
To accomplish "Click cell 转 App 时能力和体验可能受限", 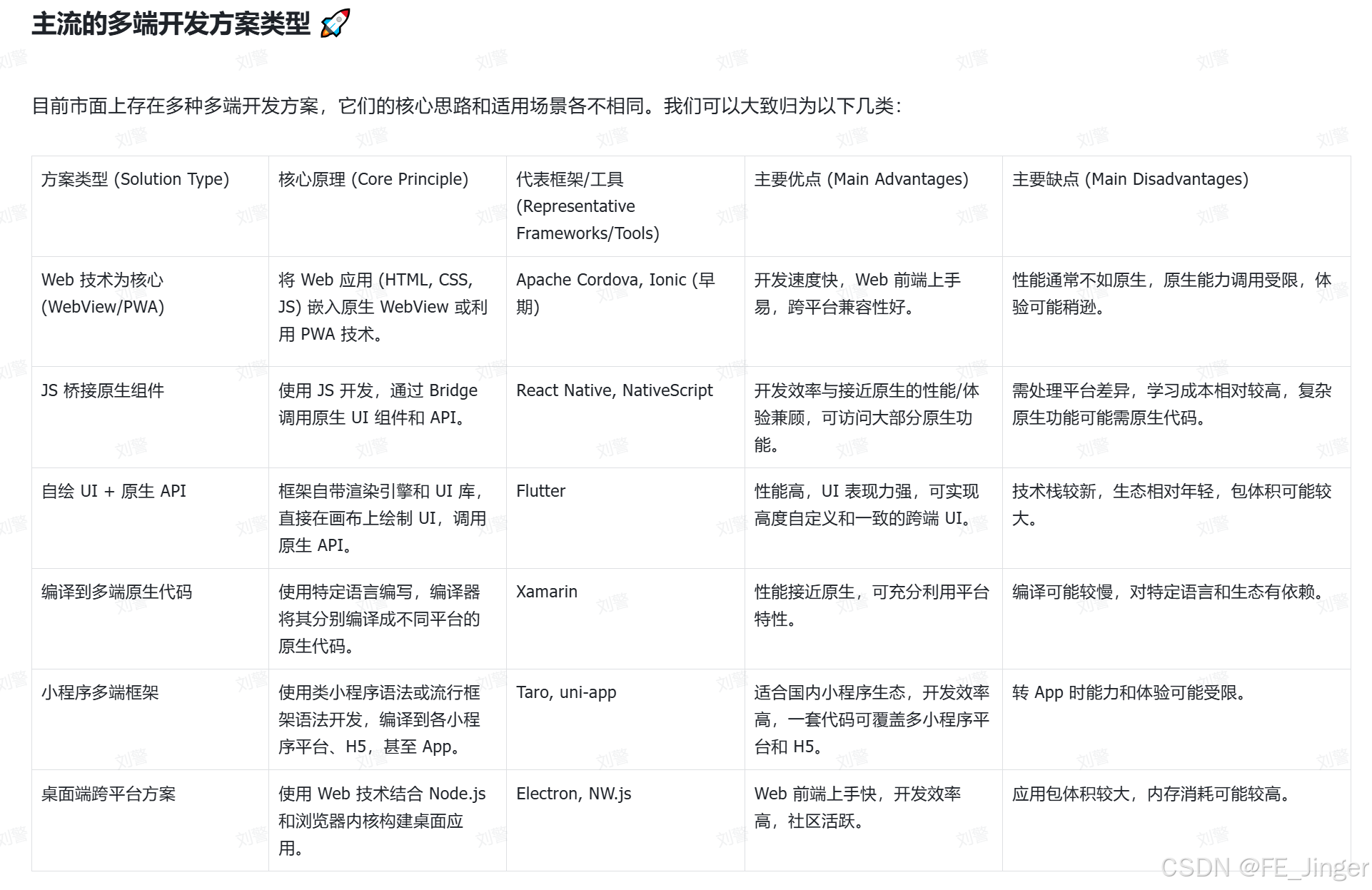I will pyautogui.click(x=1176, y=719).
